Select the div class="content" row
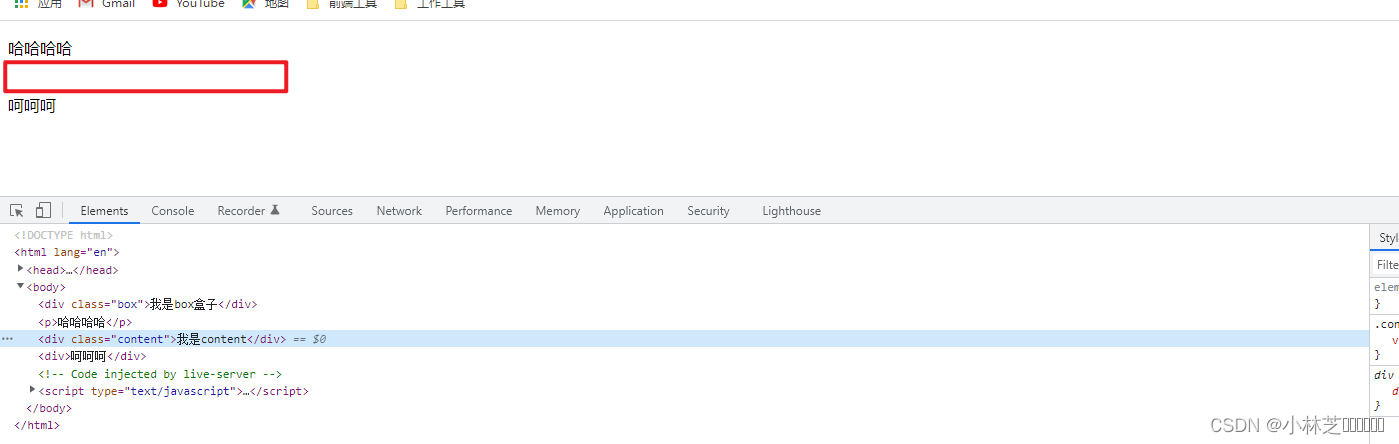Image resolution: width=1399 pixels, height=444 pixels. (x=683, y=339)
